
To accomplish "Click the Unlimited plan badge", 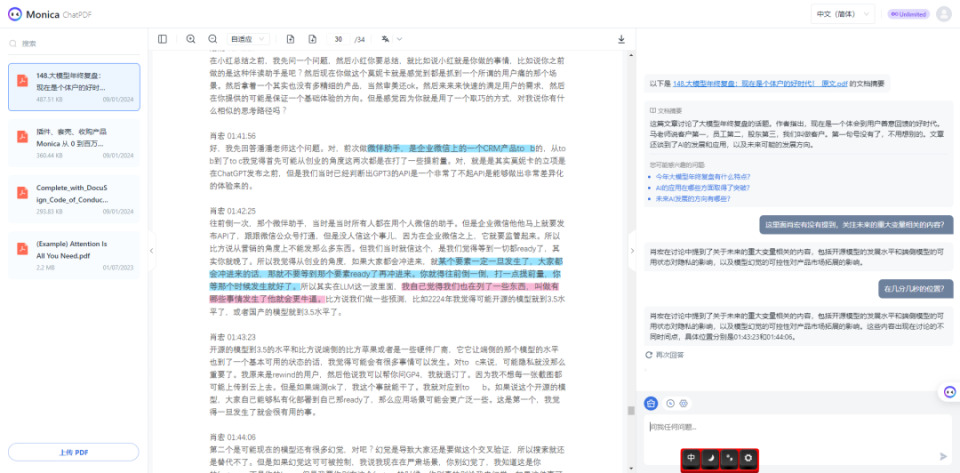I will tap(909, 14).
